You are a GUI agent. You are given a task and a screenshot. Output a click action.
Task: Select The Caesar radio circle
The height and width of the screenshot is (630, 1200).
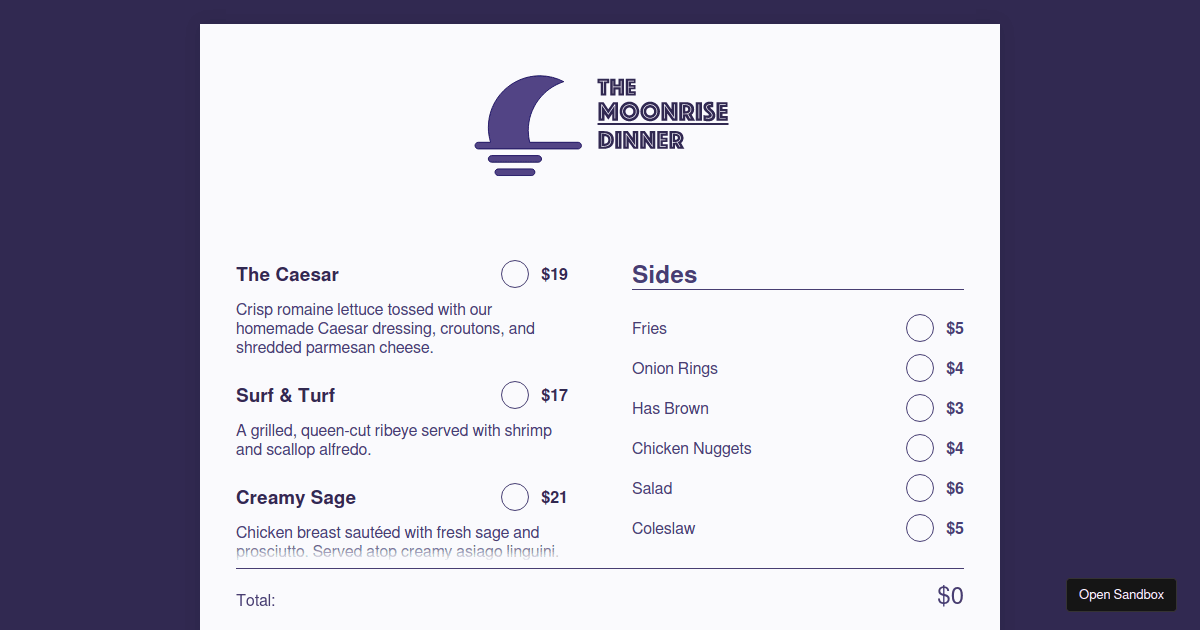(515, 274)
